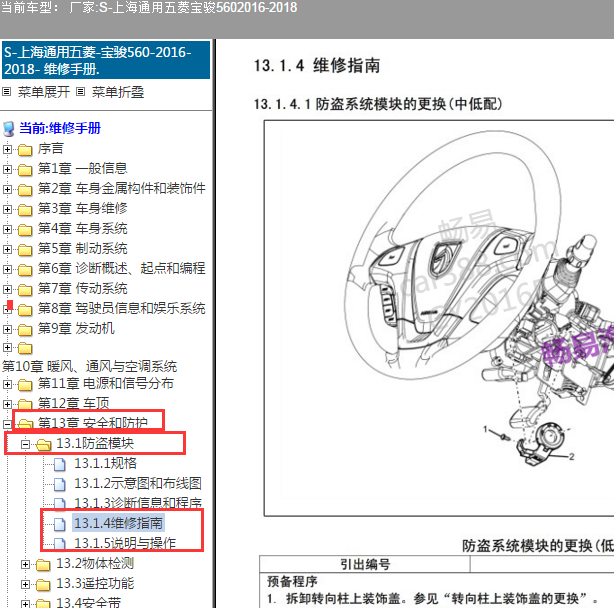614x608 pixels.
Task: Click 引出编号 table header cell
Action: coord(365,564)
